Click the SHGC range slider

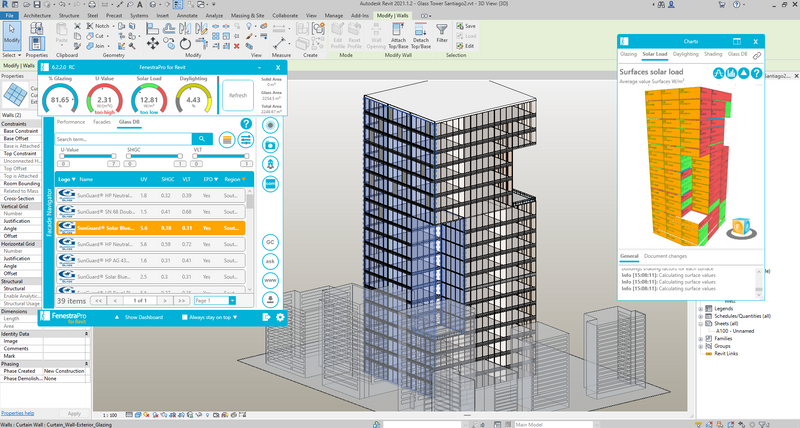(154, 156)
